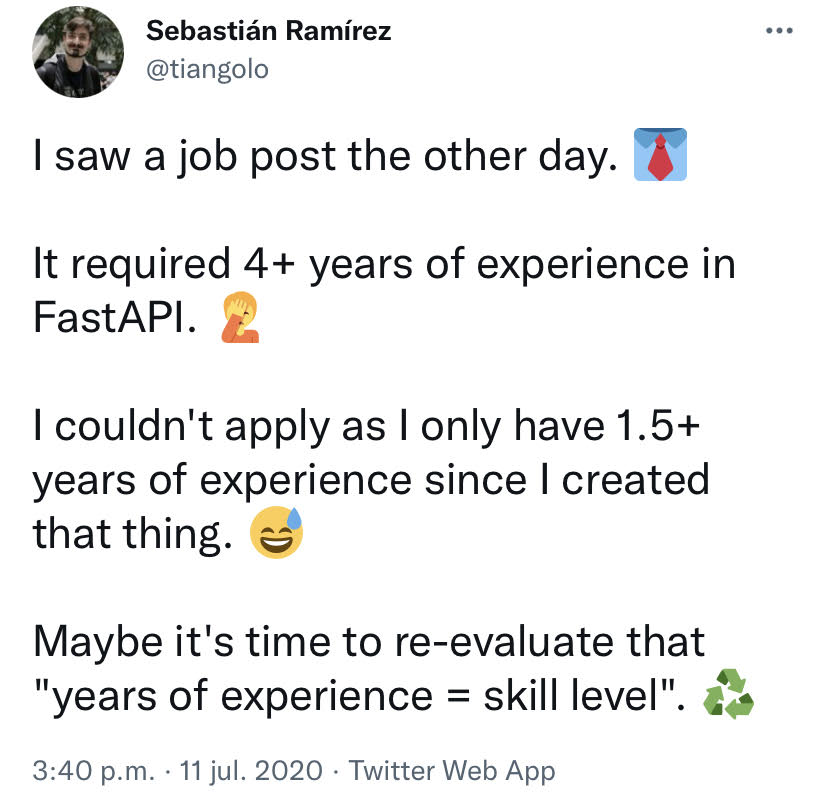Click the text 'I saw a job post the other day.'
828x804 pixels.
tap(325, 157)
